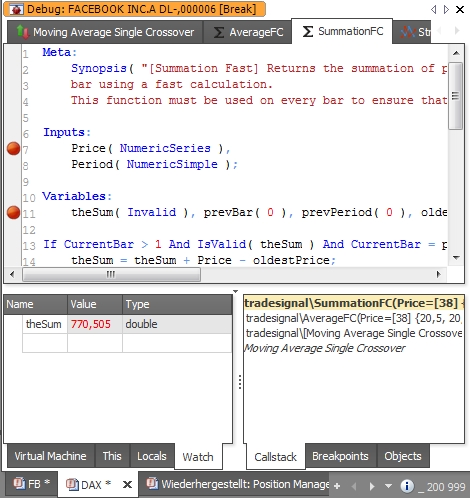Click the Inputs keyword on line 6
Screen dimensions: 470x498
click(x=64, y=132)
